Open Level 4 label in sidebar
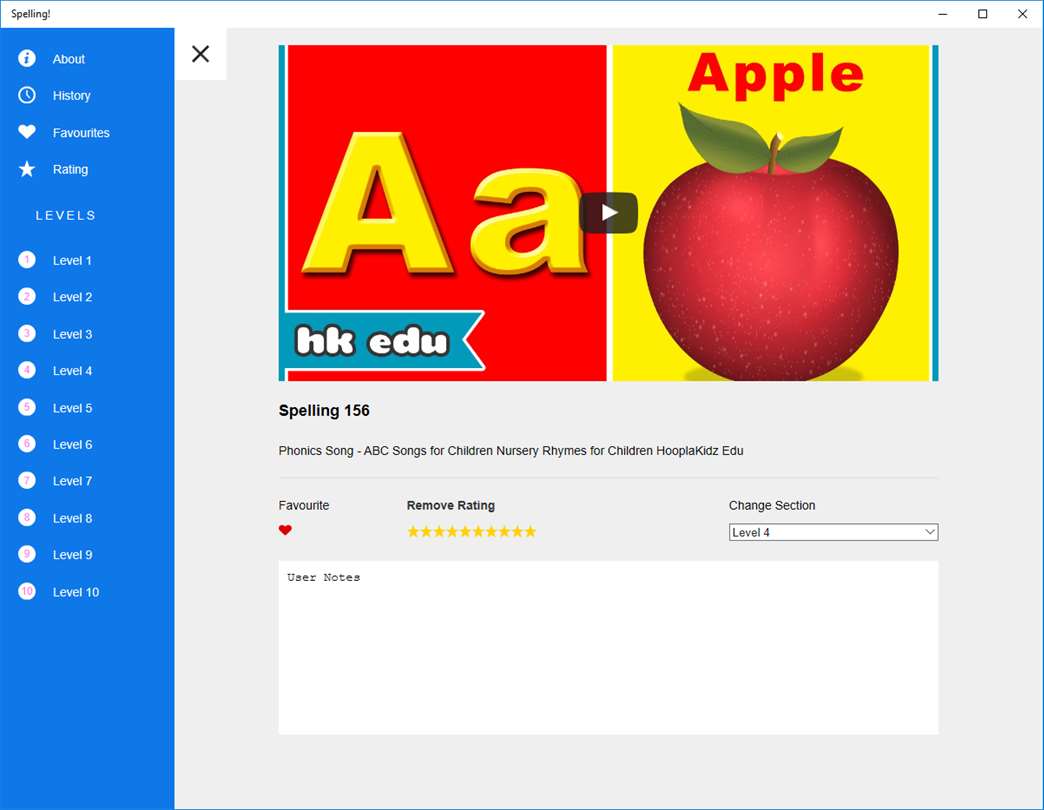This screenshot has width=1044, height=810. tap(72, 371)
